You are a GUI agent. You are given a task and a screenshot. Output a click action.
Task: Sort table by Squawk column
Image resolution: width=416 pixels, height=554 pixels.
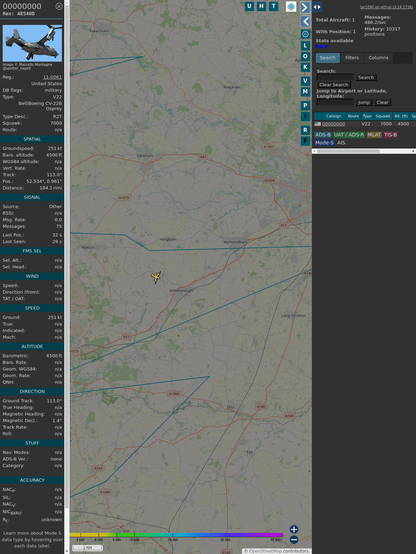(x=383, y=116)
